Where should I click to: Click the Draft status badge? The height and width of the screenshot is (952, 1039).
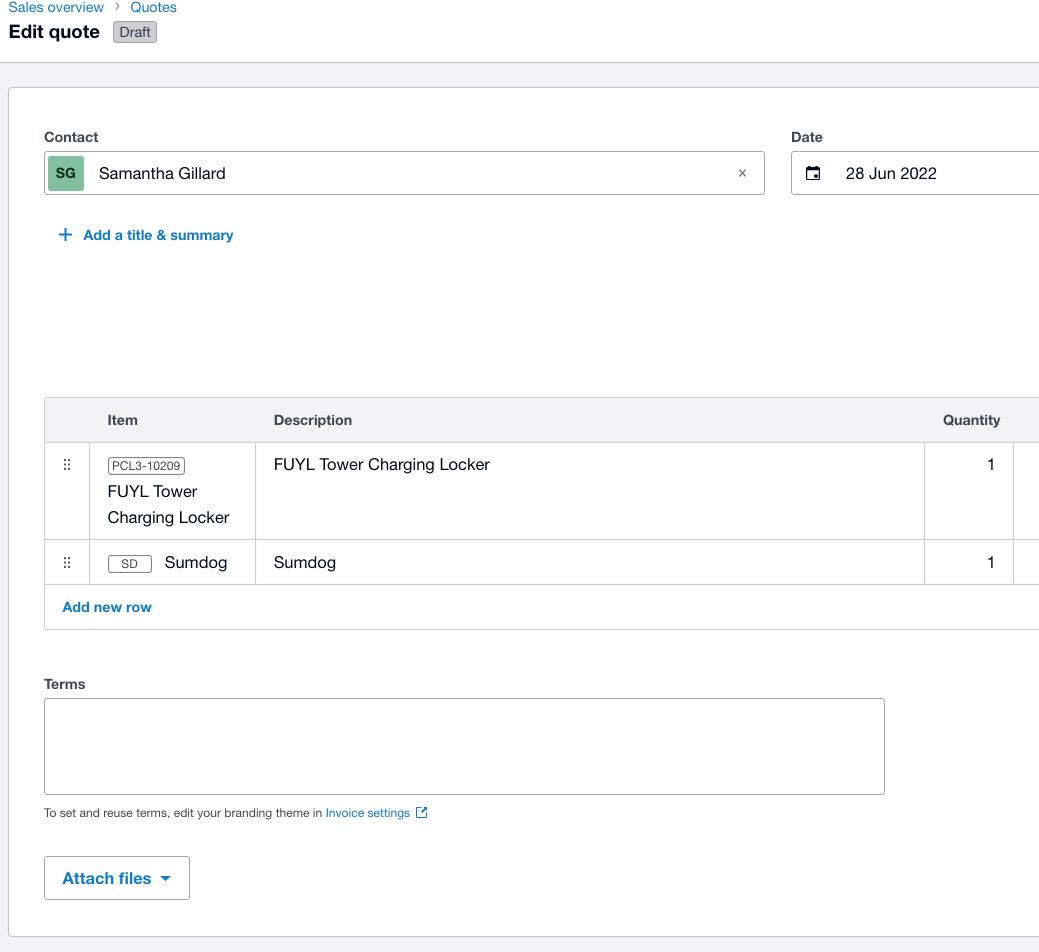pyautogui.click(x=135, y=32)
